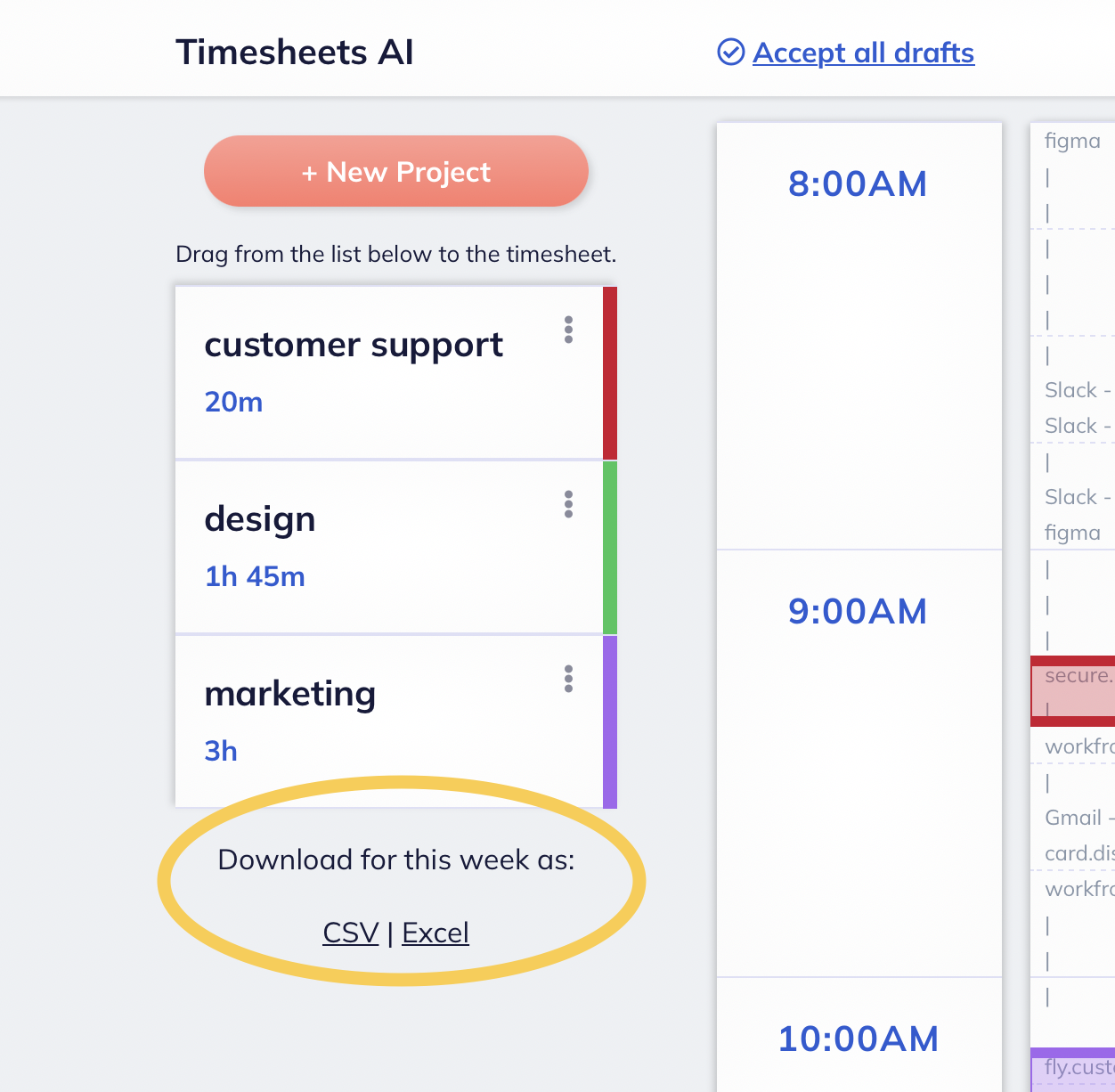Click the green design color bar
1115x1092 pixels.
pos(610,547)
